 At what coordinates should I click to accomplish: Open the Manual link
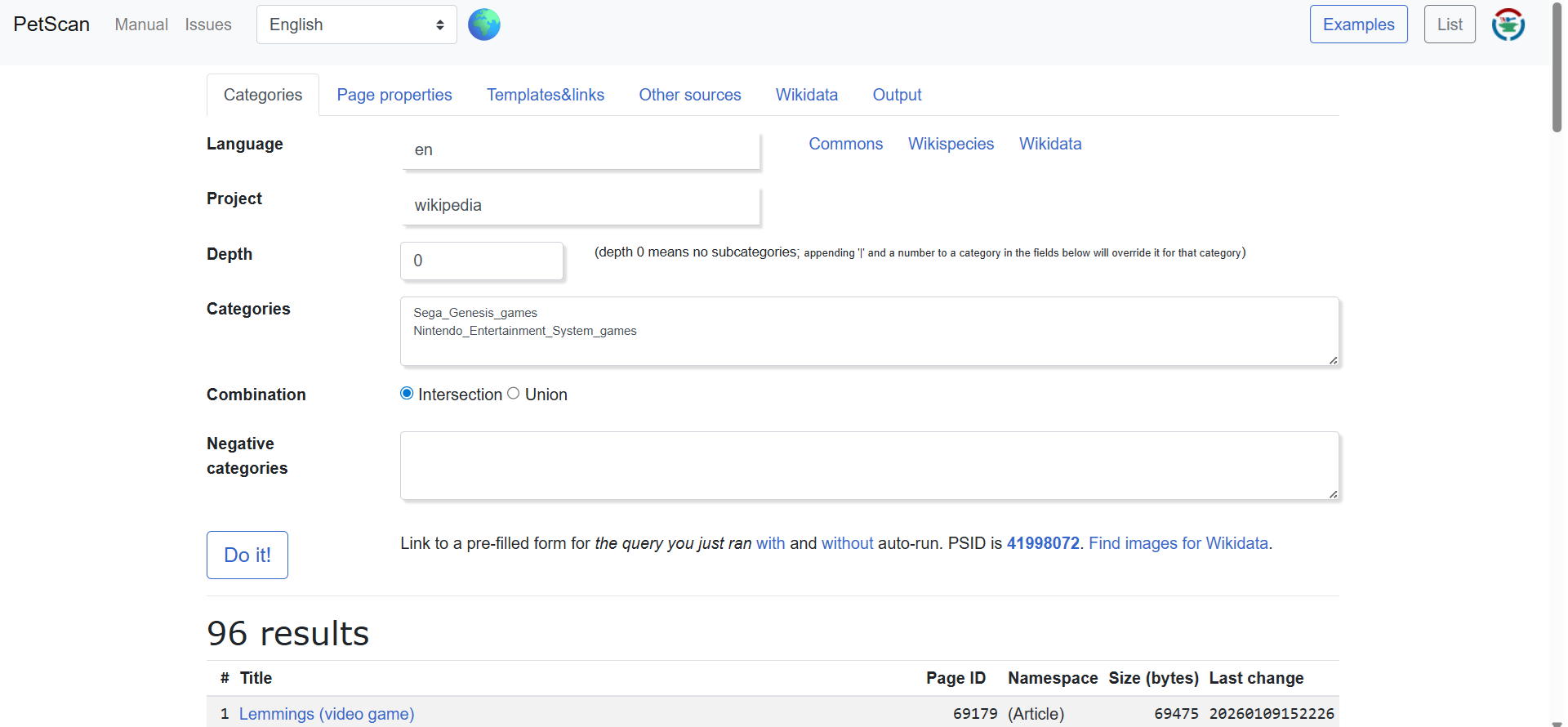141,25
